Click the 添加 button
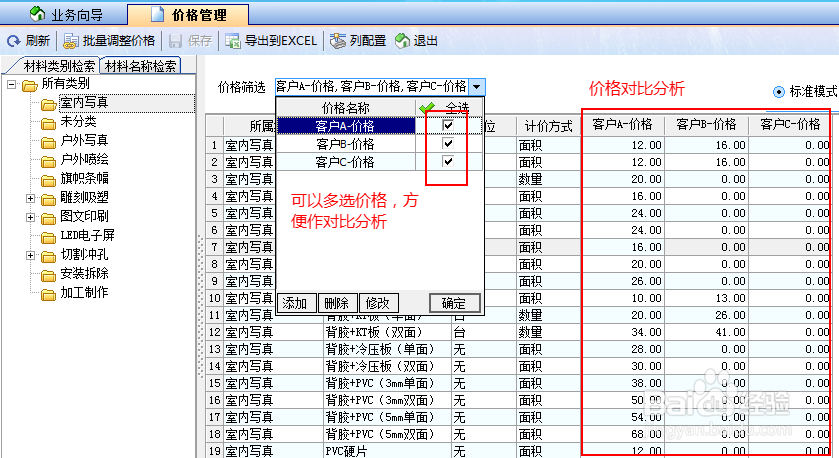 pyautogui.click(x=296, y=303)
